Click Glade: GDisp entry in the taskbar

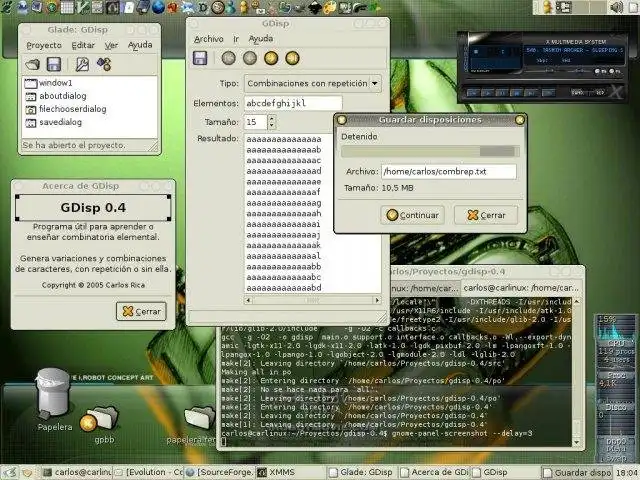[x=362, y=472]
